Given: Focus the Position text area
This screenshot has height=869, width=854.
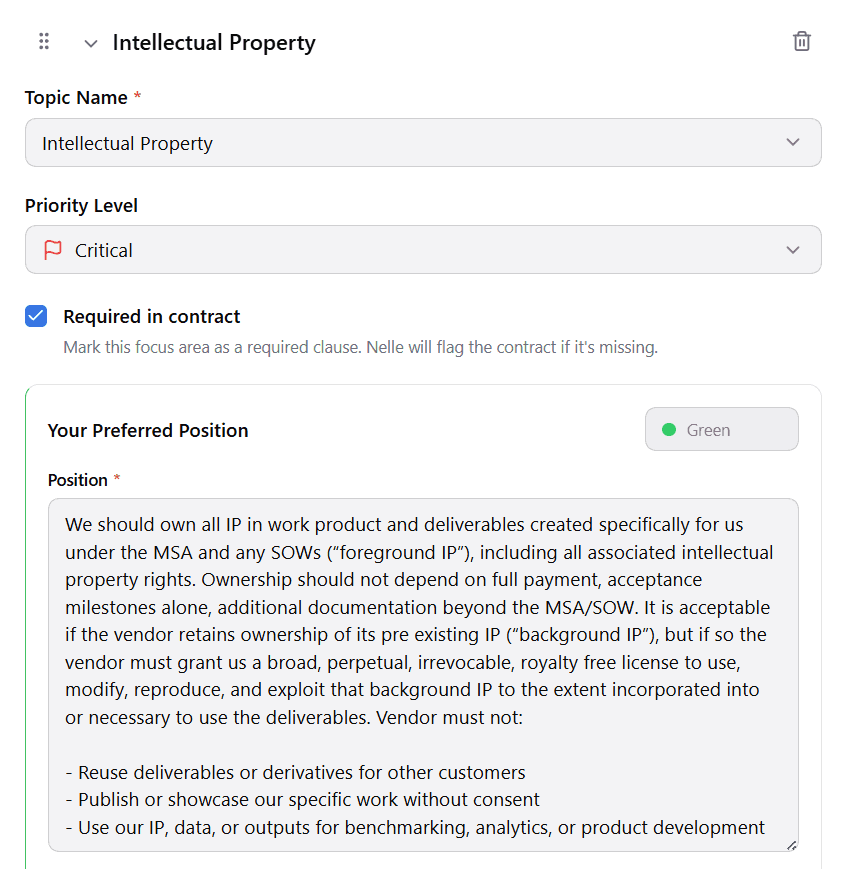Looking at the screenshot, I should pyautogui.click(x=423, y=675).
